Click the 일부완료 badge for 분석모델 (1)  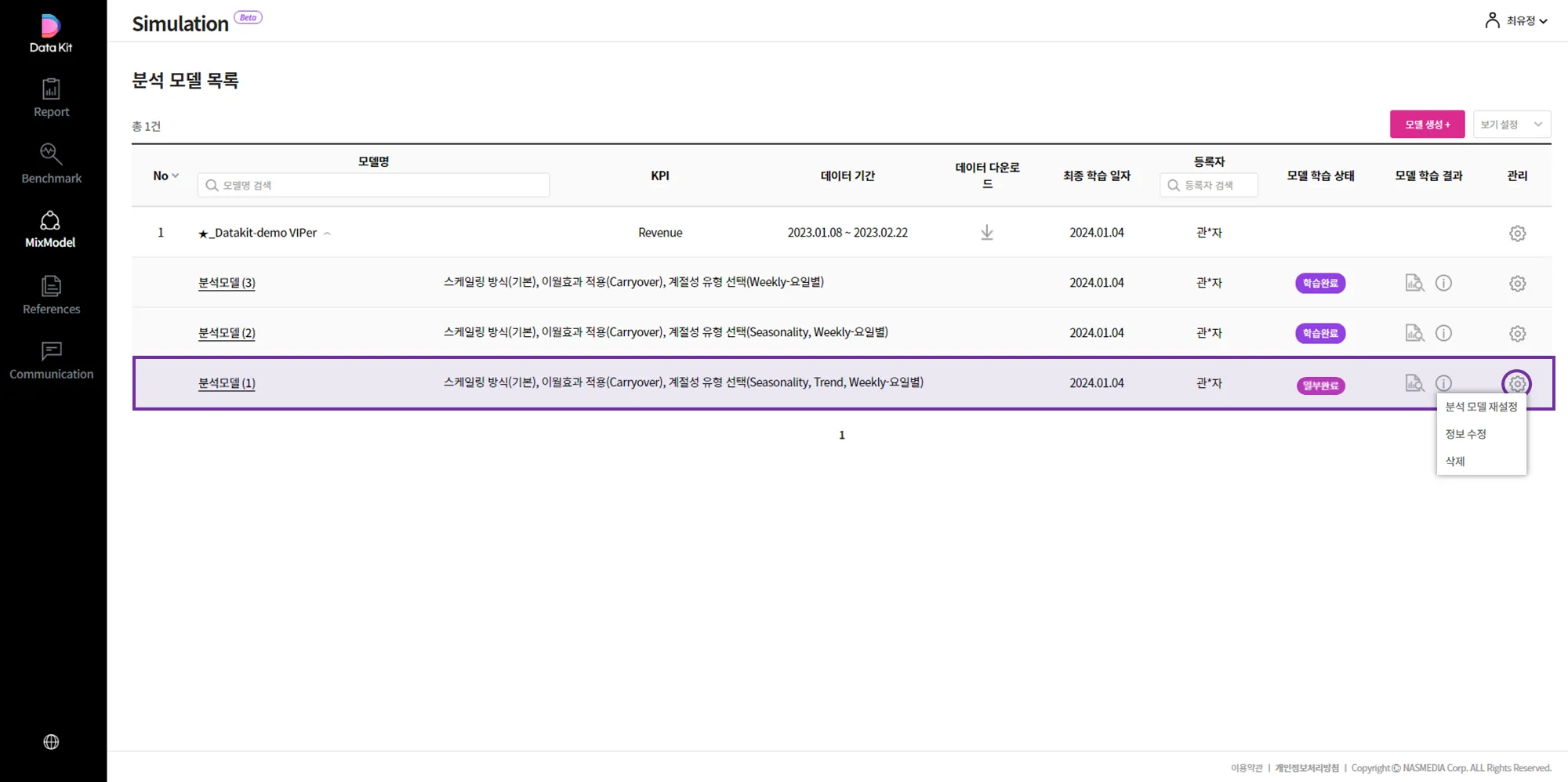tap(1320, 386)
